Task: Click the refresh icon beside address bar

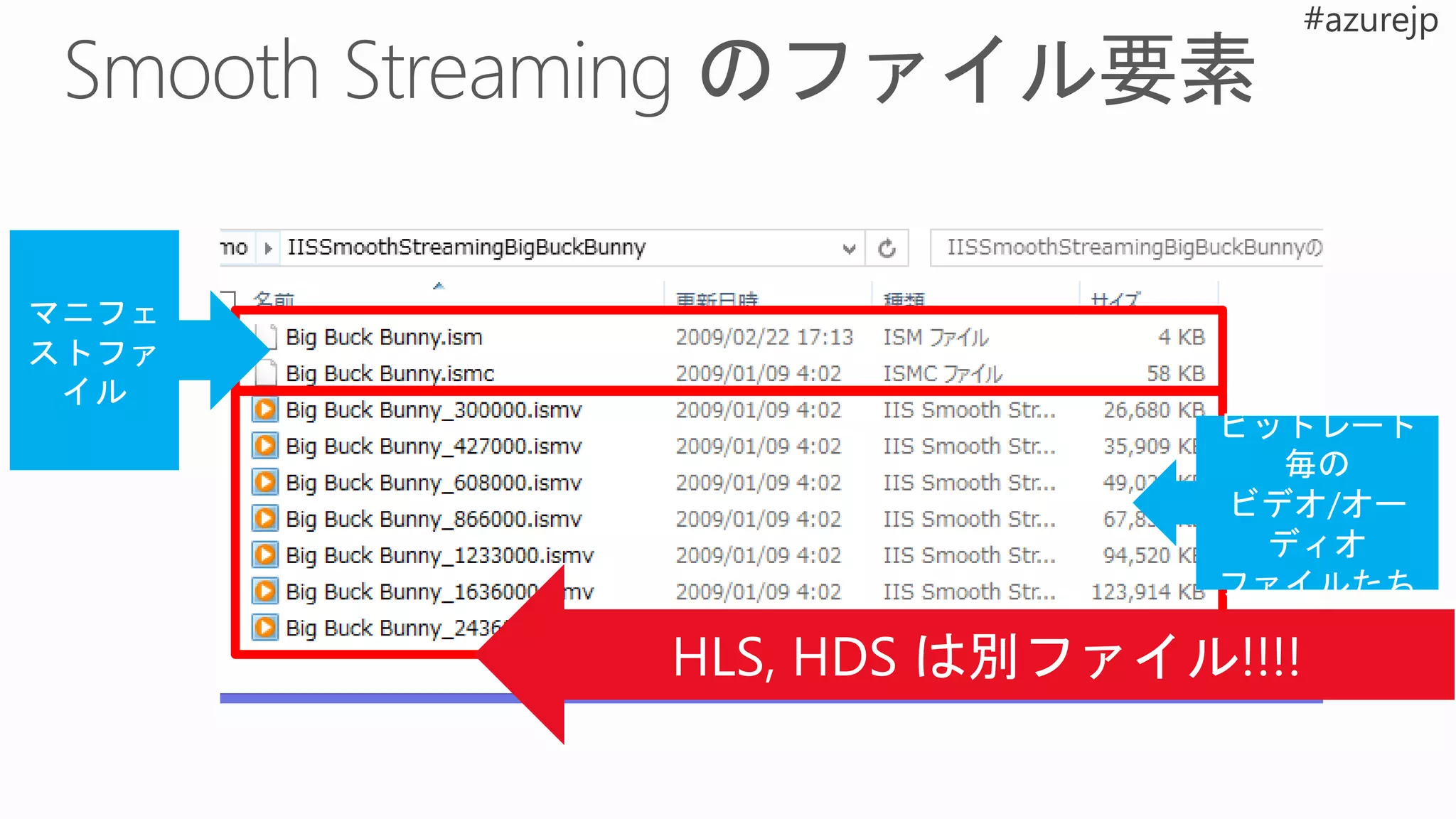Action: (887, 248)
